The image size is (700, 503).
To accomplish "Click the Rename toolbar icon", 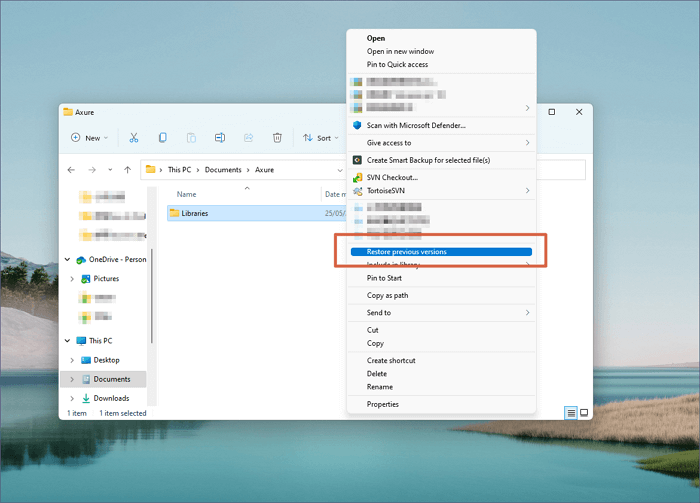I will [220, 138].
